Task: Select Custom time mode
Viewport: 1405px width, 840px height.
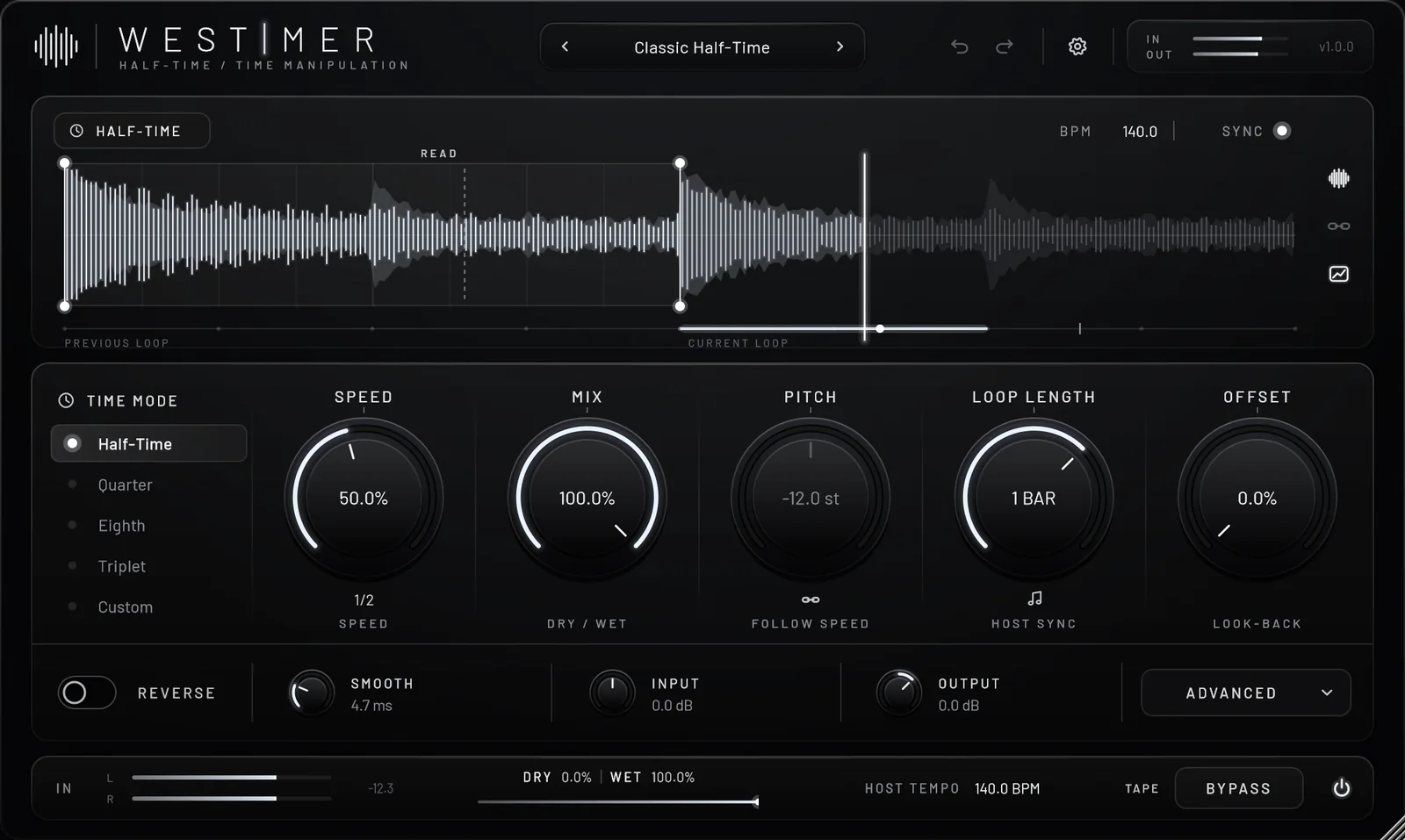Action: pos(125,607)
